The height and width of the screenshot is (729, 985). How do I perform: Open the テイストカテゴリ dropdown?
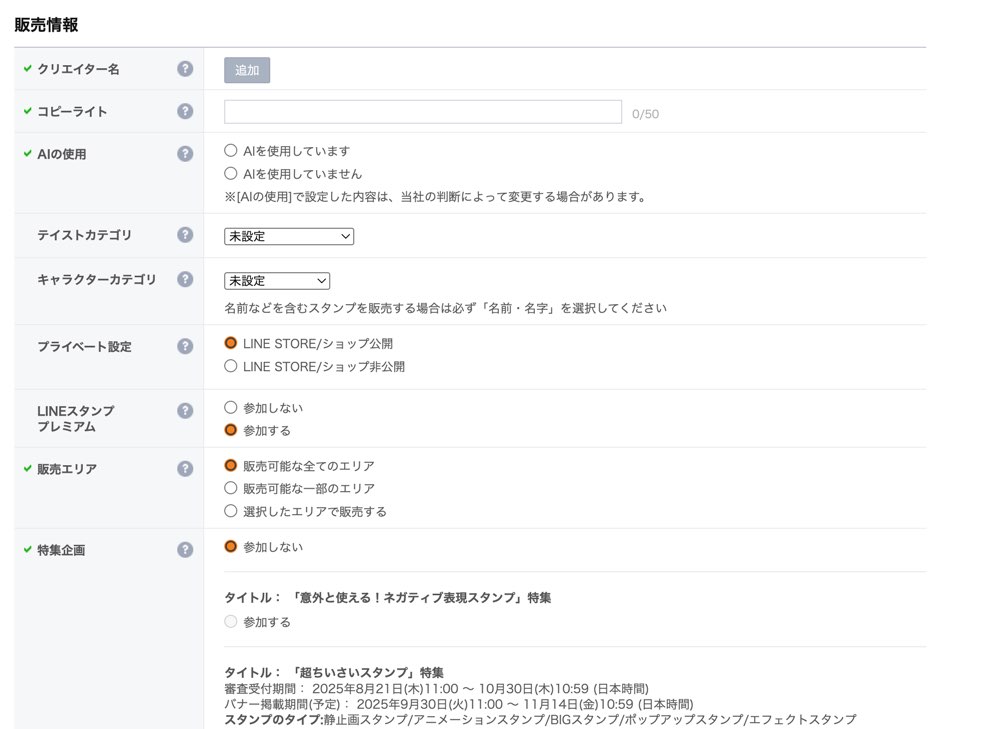[x=289, y=236]
